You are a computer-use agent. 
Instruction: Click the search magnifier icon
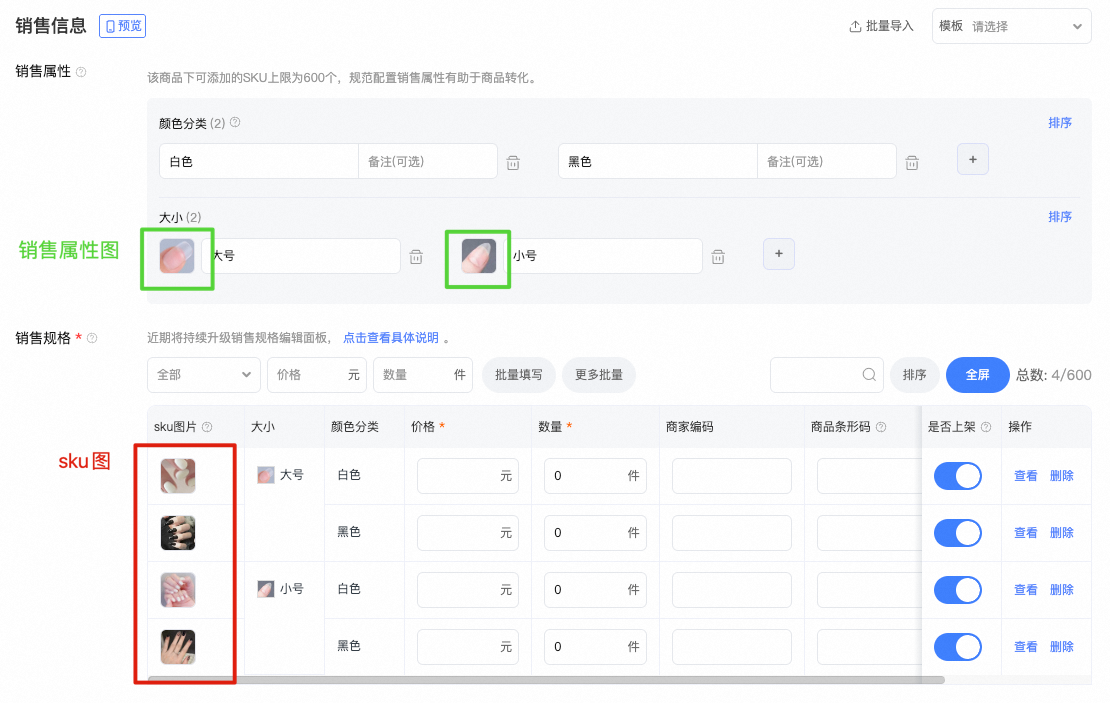[869, 375]
